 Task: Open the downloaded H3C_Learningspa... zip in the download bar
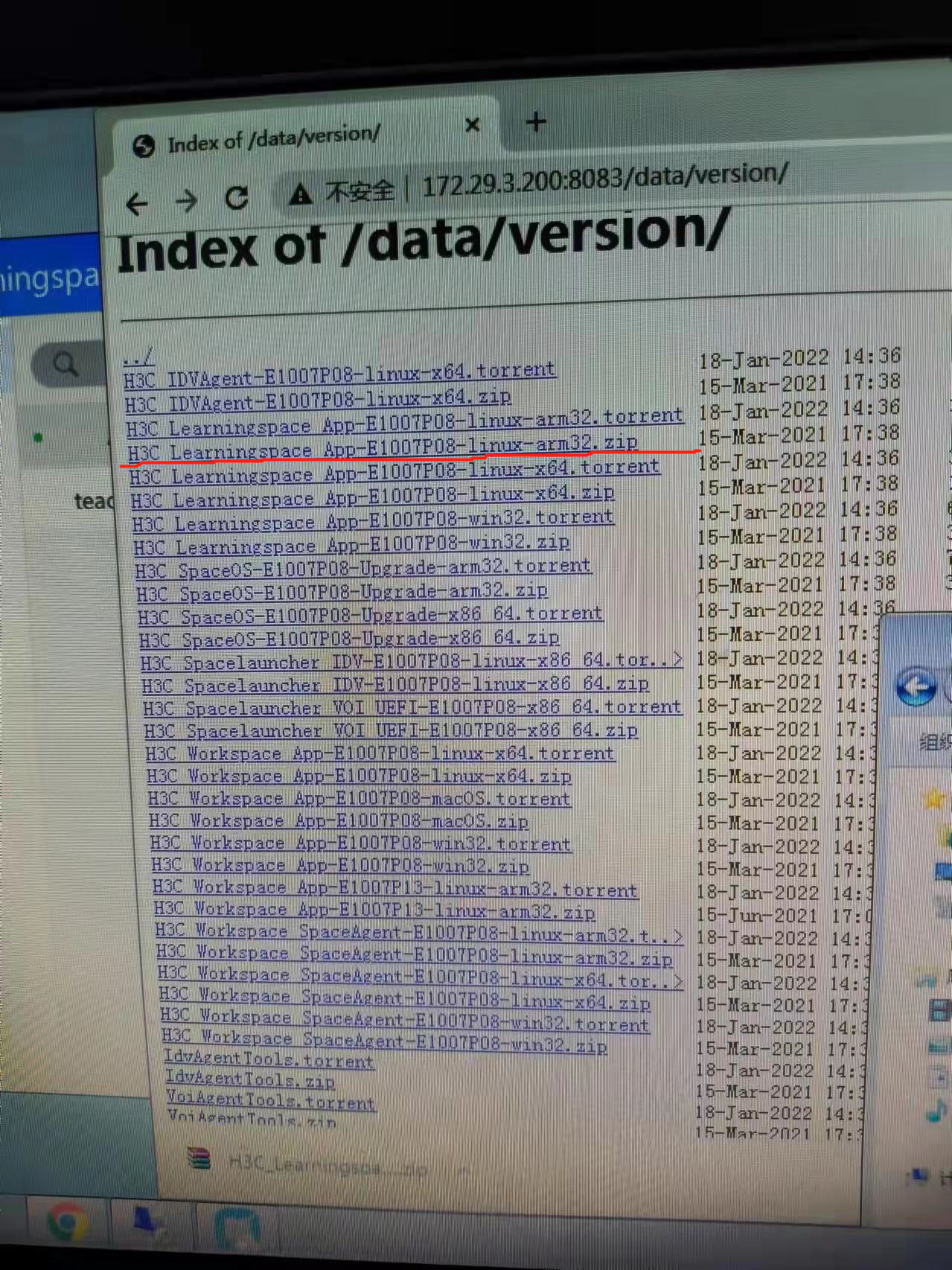[x=328, y=1166]
